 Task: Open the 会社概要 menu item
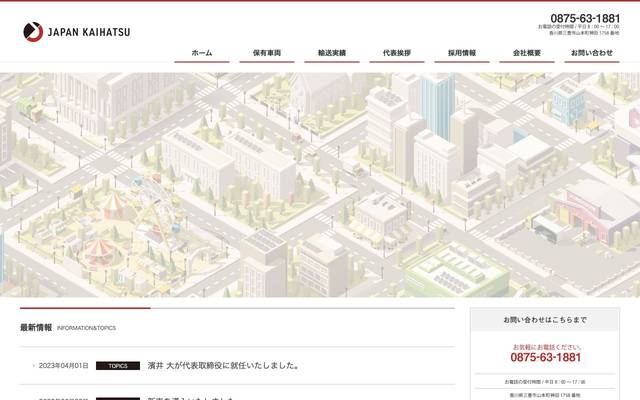click(x=527, y=53)
